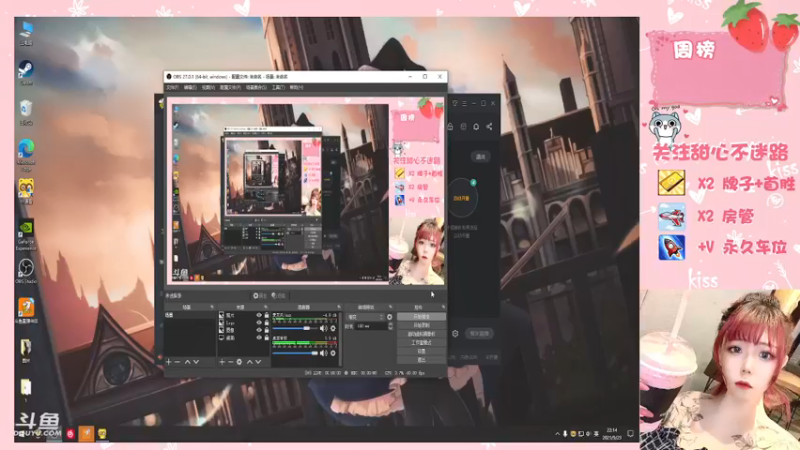This screenshot has width=800, height=450.
Task: Toggle visibility of the third source row
Action: point(259,330)
